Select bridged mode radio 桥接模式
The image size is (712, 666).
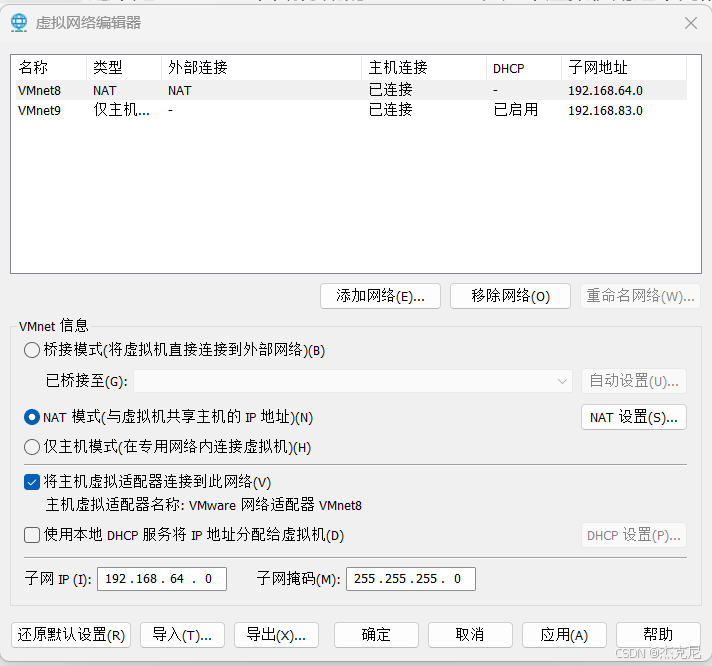point(32,350)
